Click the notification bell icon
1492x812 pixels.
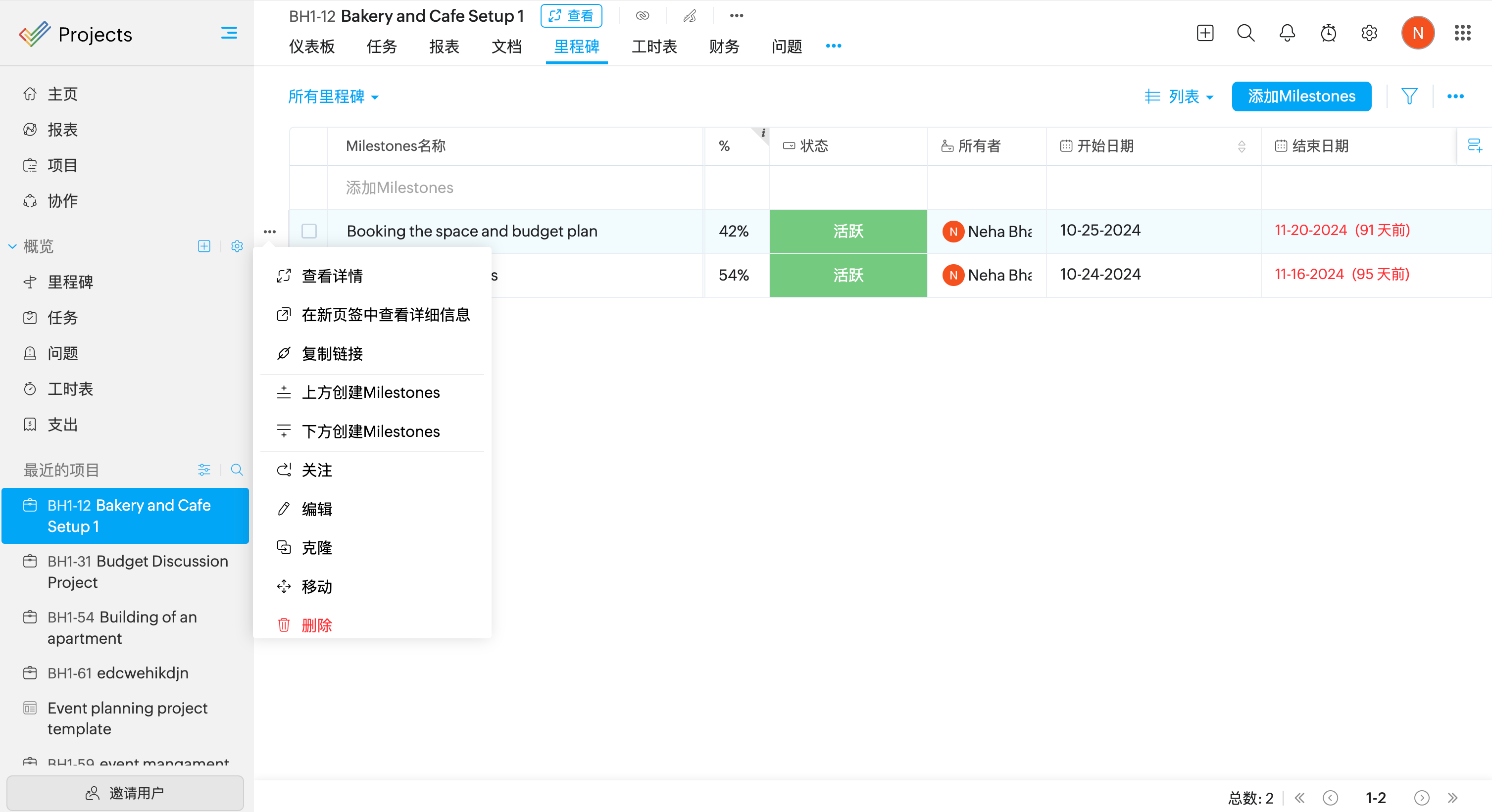click(x=1287, y=33)
